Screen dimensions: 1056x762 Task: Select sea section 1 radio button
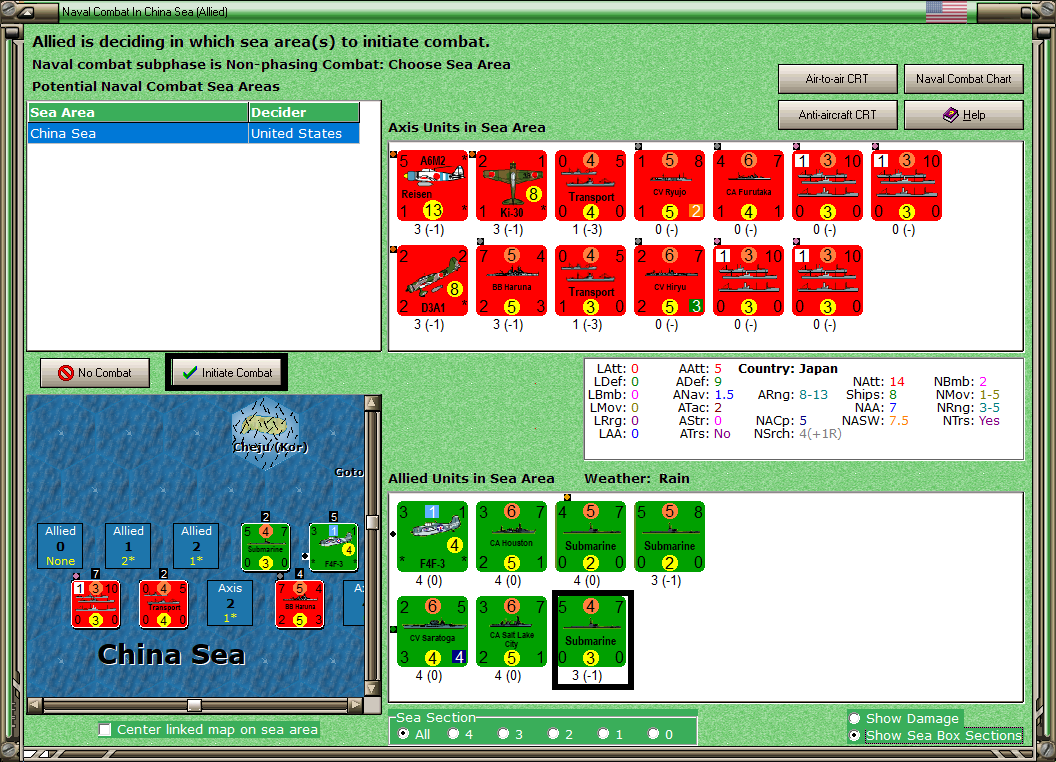tap(603, 734)
